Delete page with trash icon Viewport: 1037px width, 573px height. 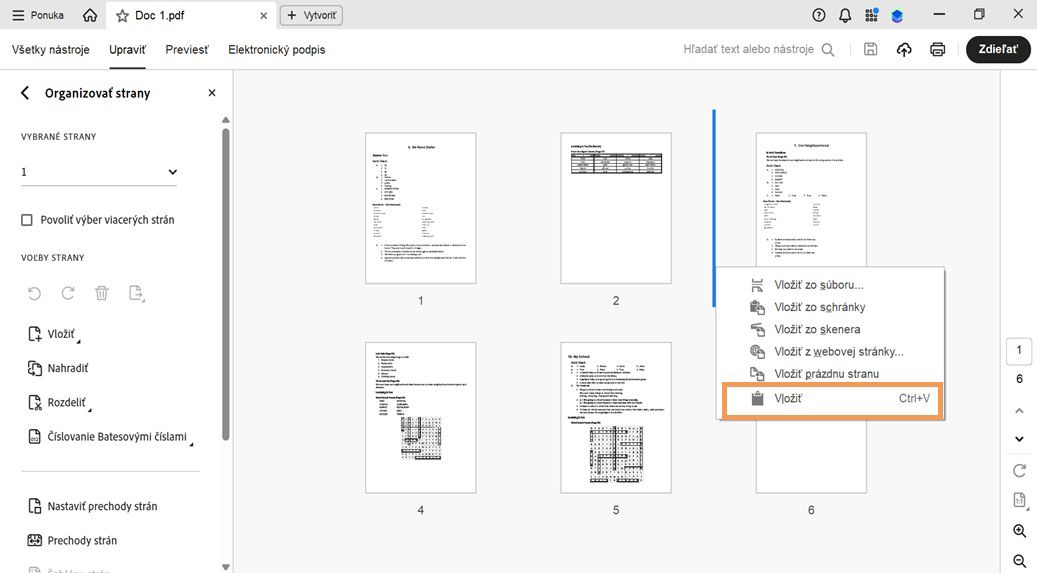pyautogui.click(x=101, y=292)
